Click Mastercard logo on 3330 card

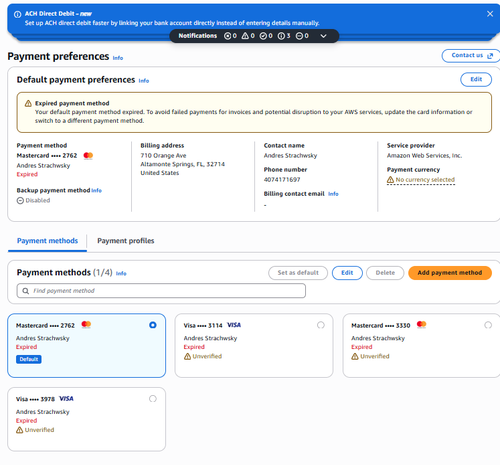[x=421, y=324]
